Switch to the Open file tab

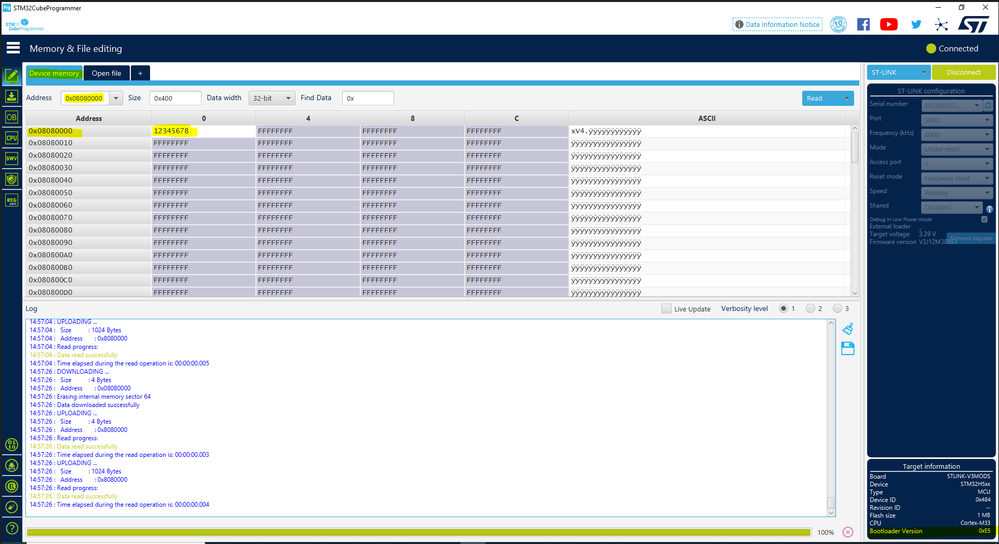click(106, 73)
